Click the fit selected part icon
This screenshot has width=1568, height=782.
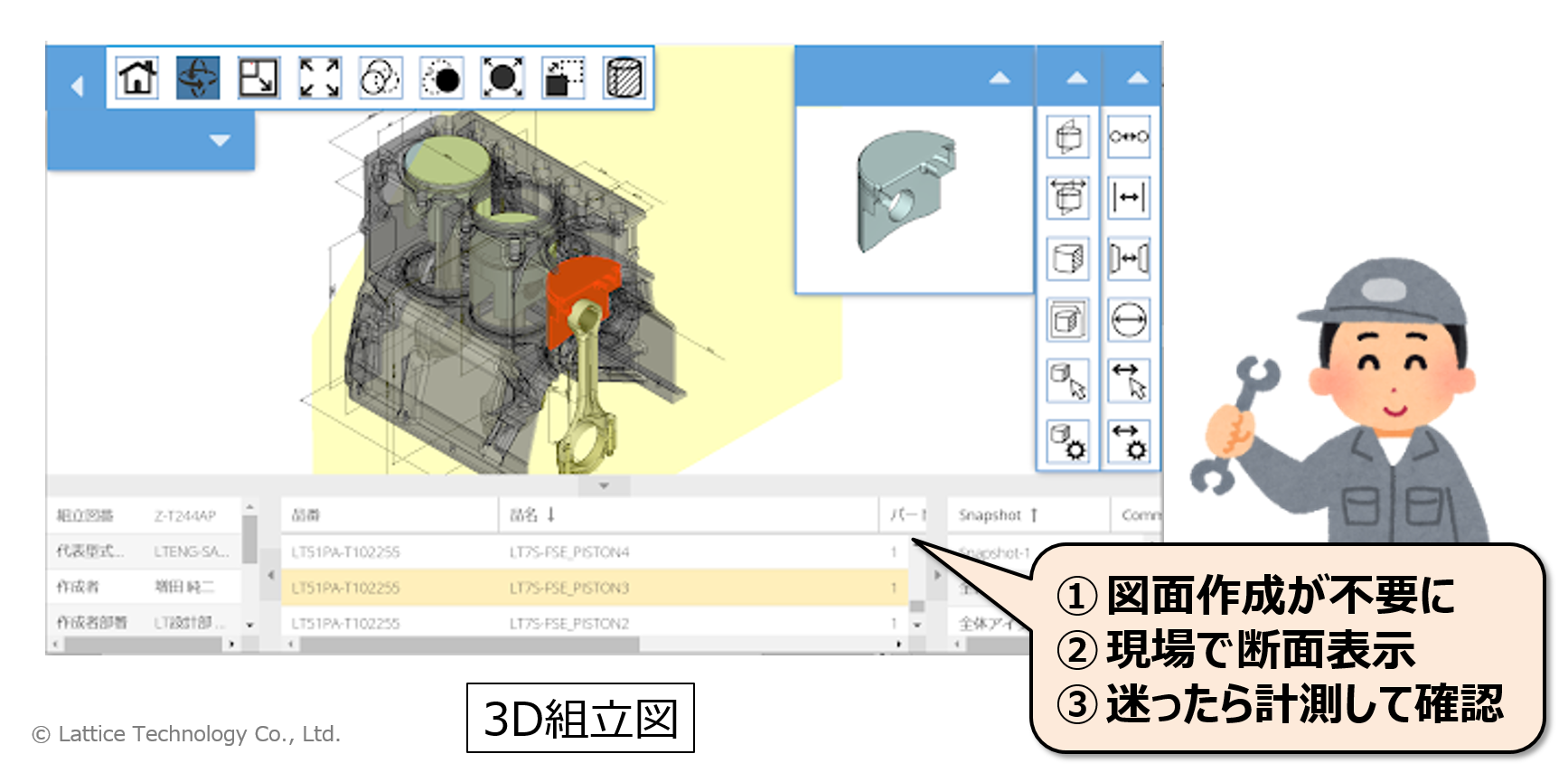pos(502,78)
